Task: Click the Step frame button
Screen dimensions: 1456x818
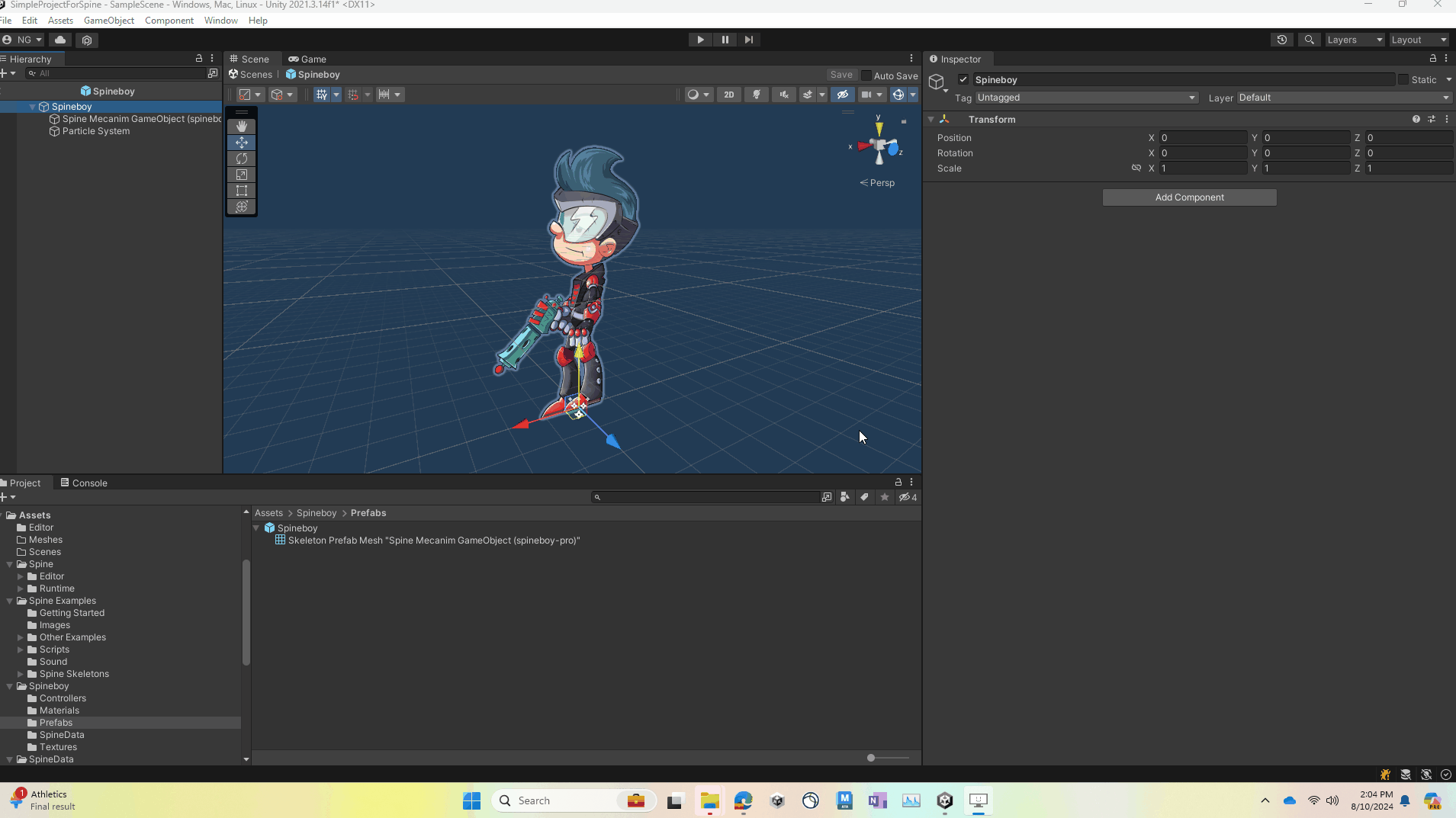Action: pos(749,40)
